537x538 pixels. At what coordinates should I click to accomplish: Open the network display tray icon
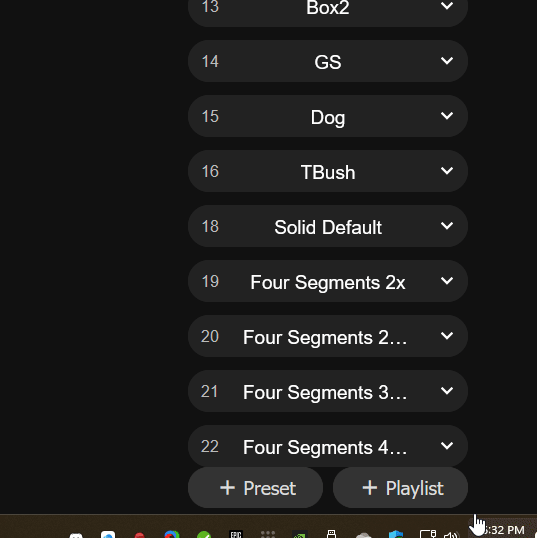[428, 534]
